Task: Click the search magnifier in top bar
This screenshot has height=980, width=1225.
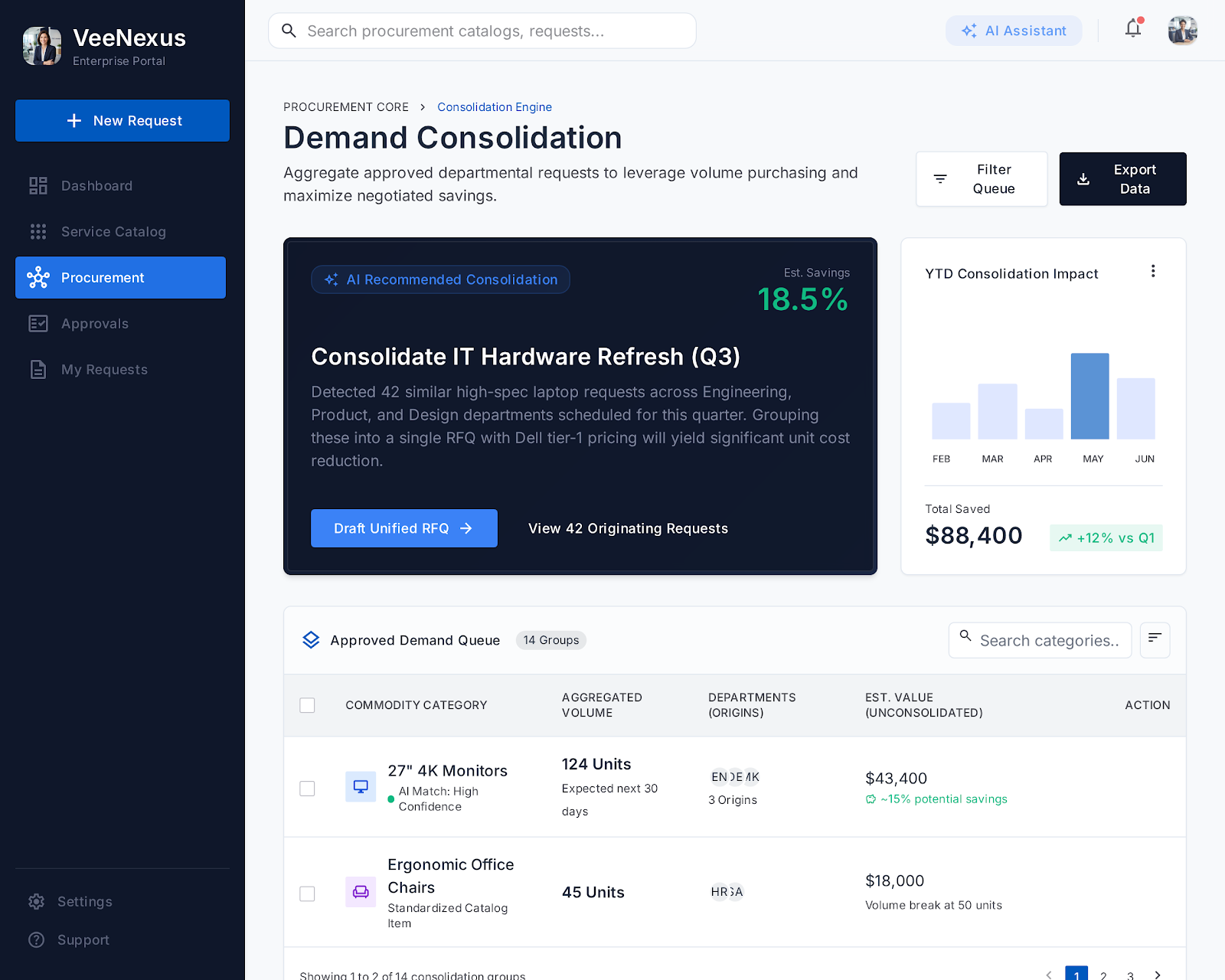Action: 289,31
